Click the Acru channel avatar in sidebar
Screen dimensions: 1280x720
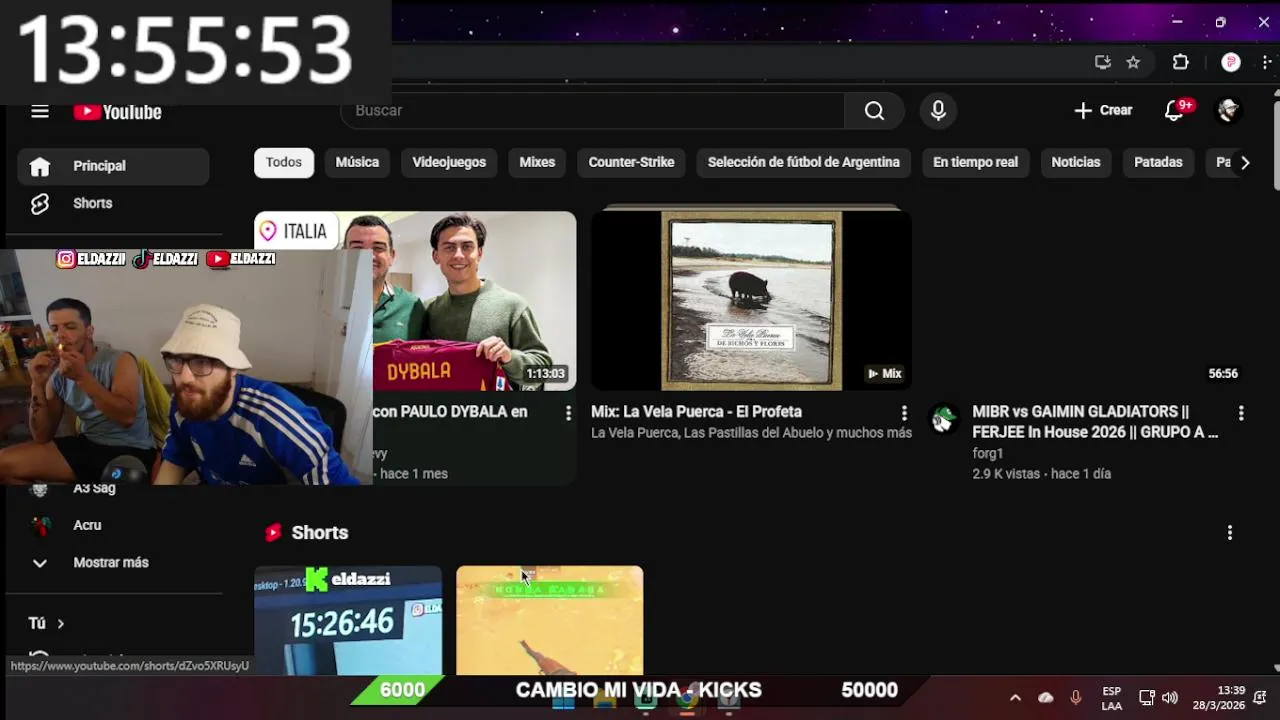pyautogui.click(x=40, y=525)
